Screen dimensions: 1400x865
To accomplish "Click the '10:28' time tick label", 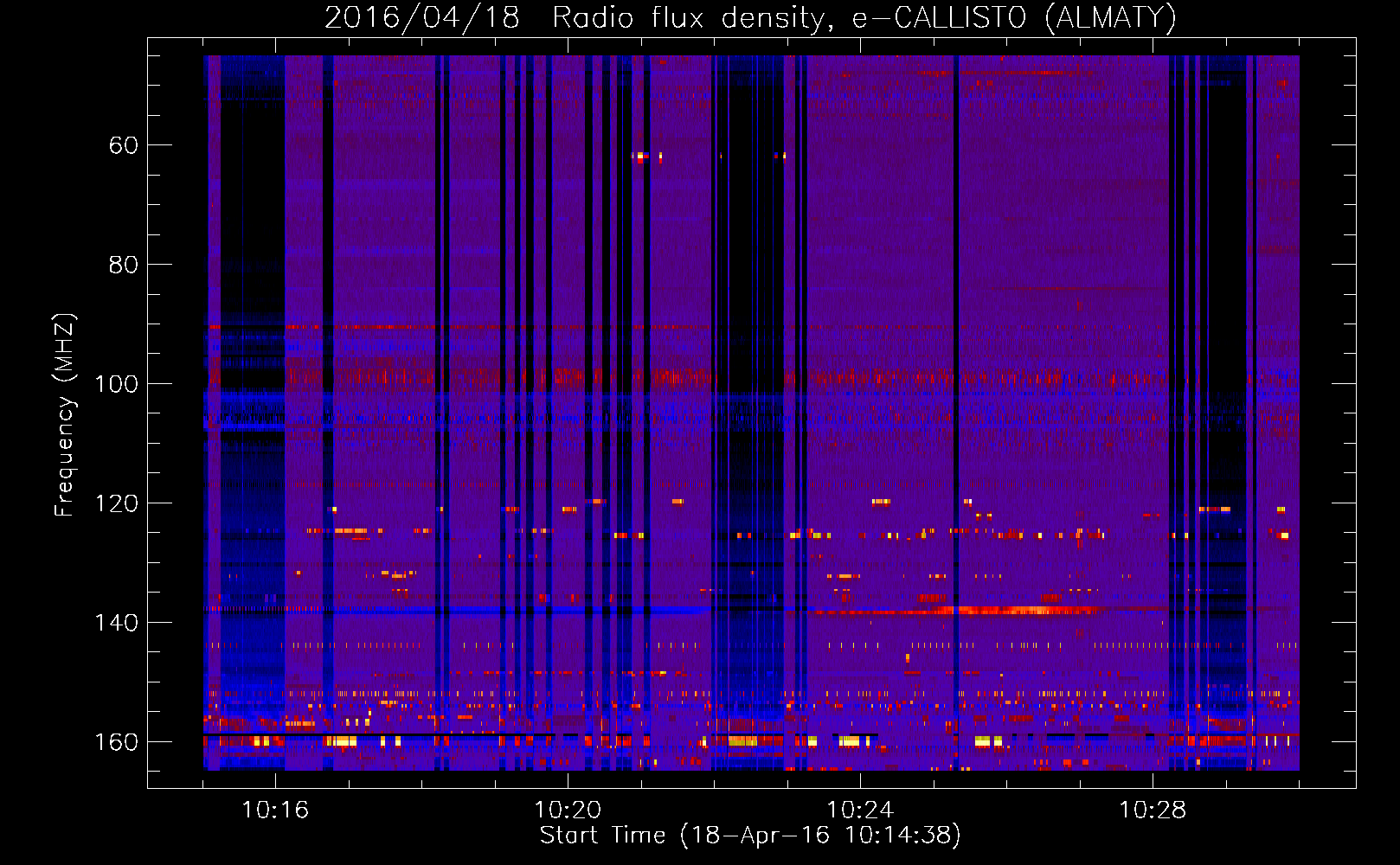I will pyautogui.click(x=1153, y=811).
